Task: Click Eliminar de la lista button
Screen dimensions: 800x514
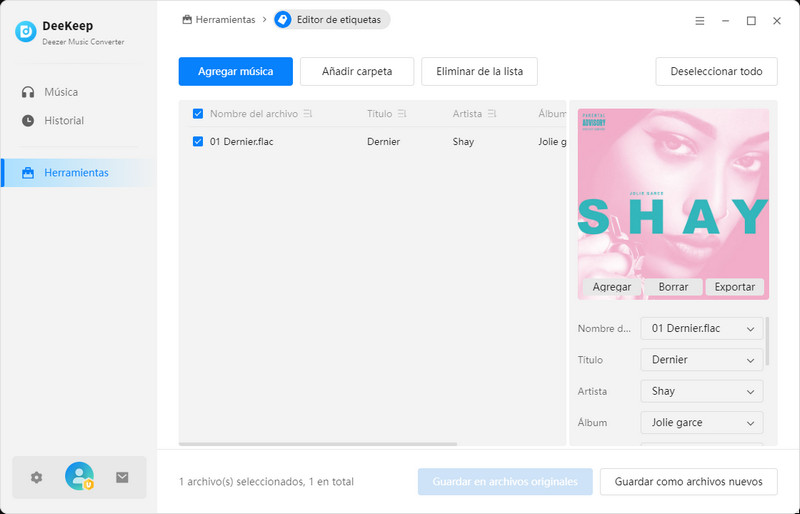Action: pyautogui.click(x=480, y=71)
